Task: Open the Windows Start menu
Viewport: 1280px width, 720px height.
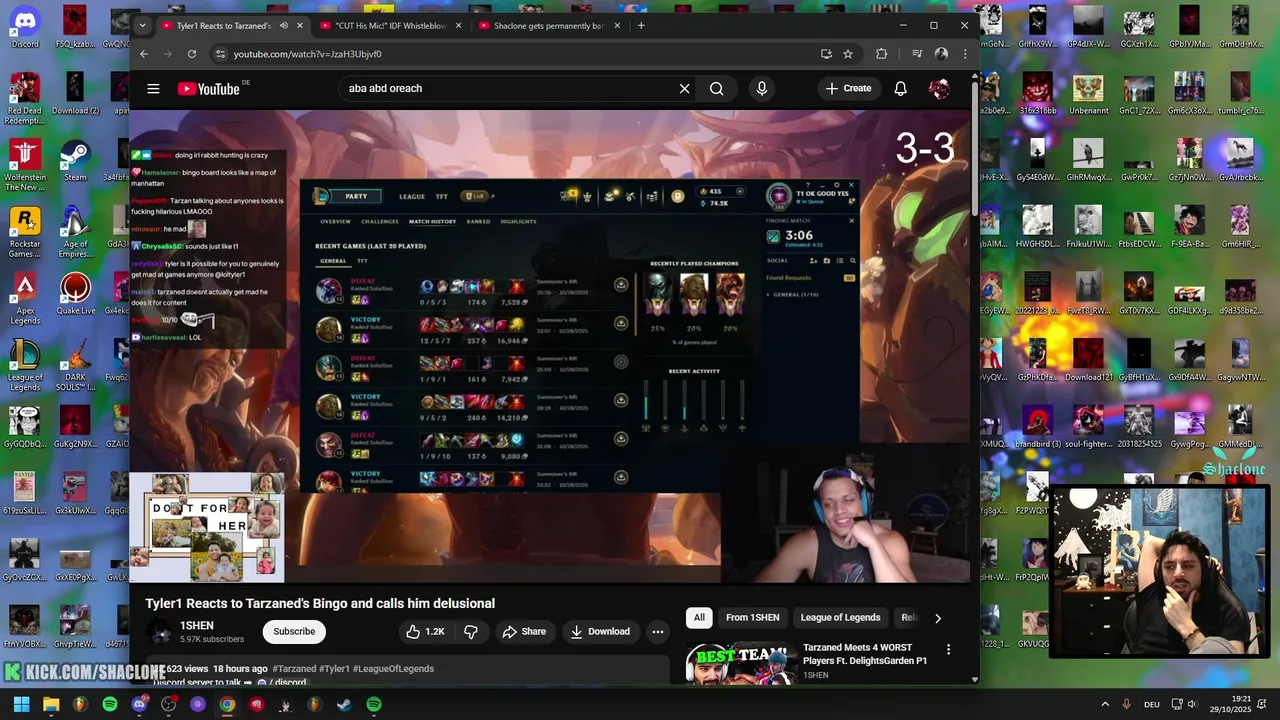Action: [x=22, y=704]
